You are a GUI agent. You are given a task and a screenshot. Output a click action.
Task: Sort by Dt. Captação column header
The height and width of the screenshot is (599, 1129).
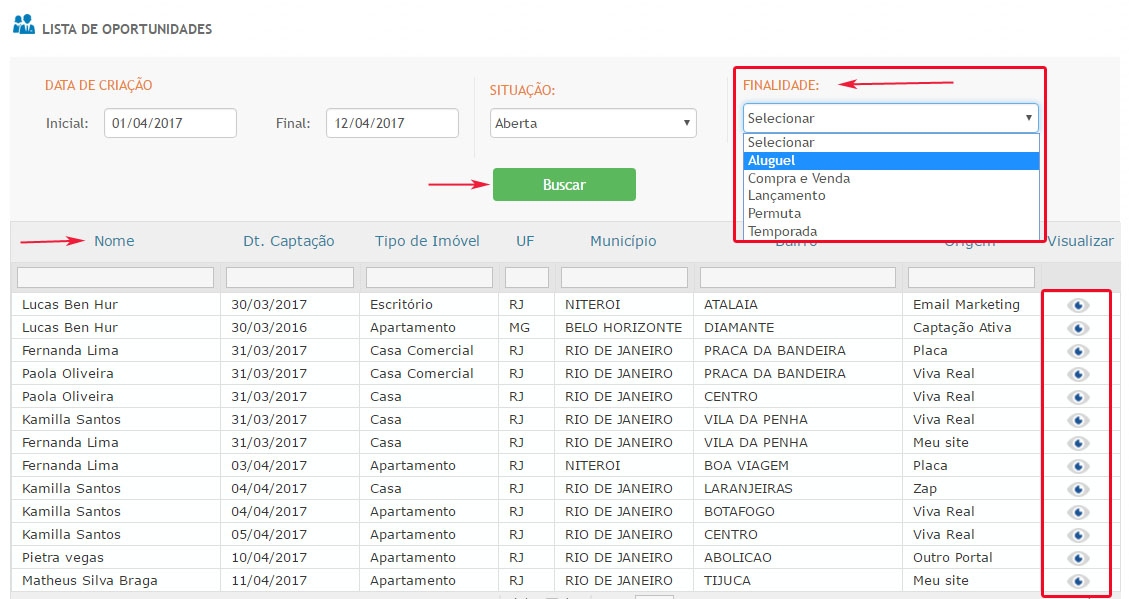(x=288, y=241)
